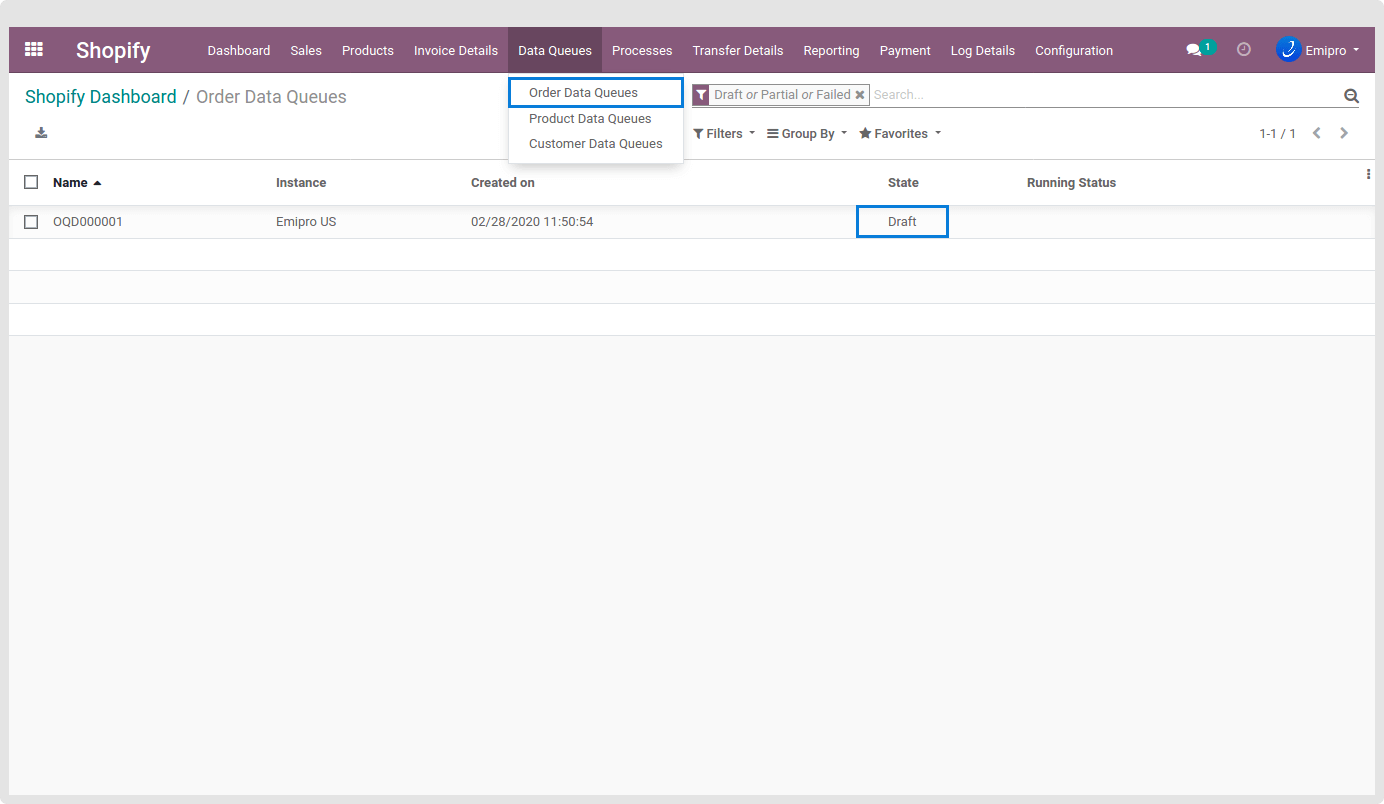Click the download export icon

pyautogui.click(x=41, y=133)
